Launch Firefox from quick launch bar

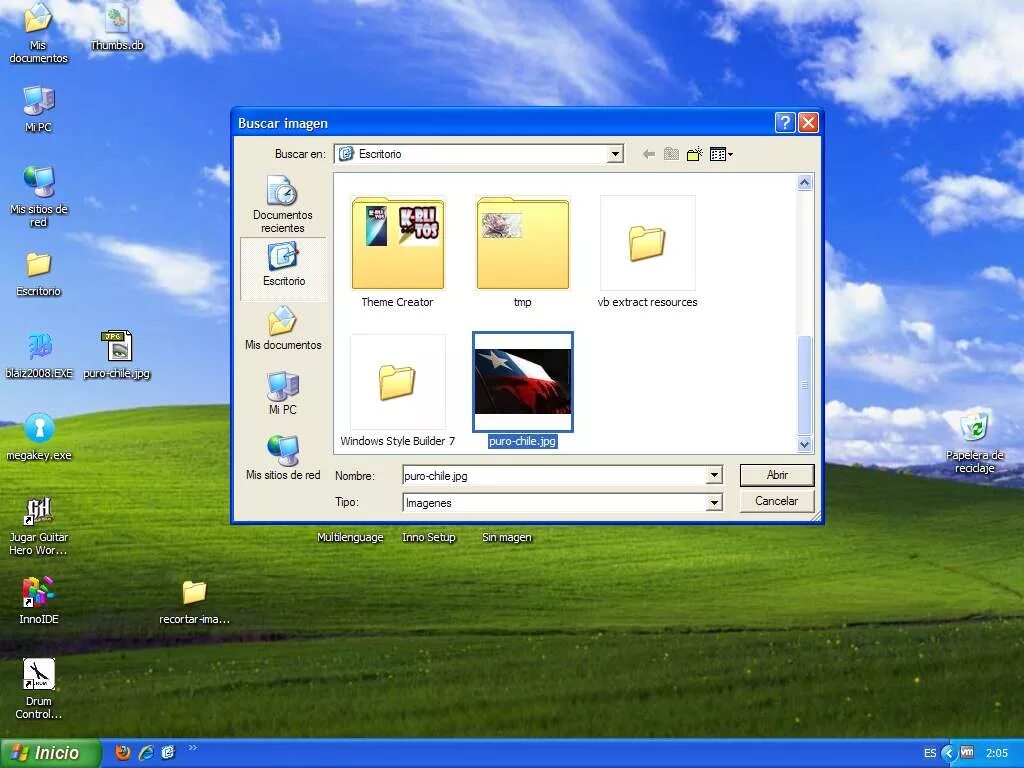click(x=122, y=753)
